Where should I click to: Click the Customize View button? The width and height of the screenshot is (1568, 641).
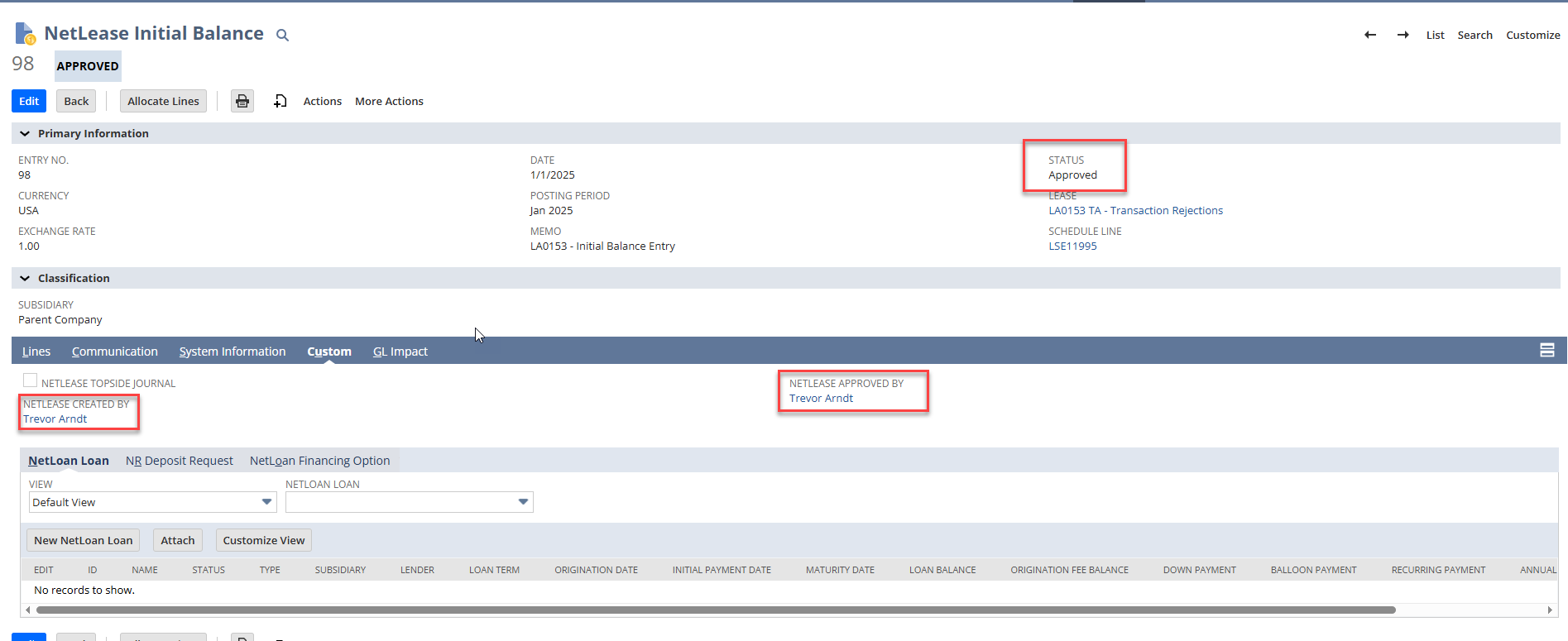264,540
